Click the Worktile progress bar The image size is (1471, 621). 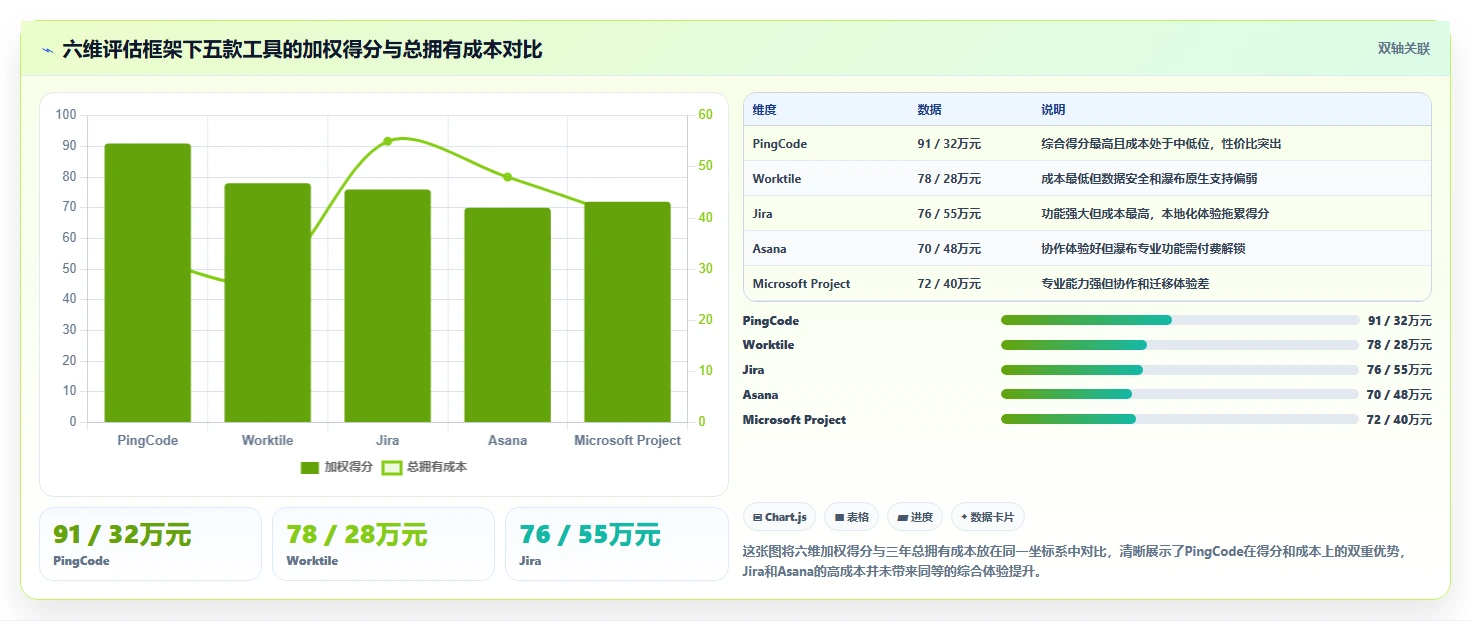click(1180, 345)
